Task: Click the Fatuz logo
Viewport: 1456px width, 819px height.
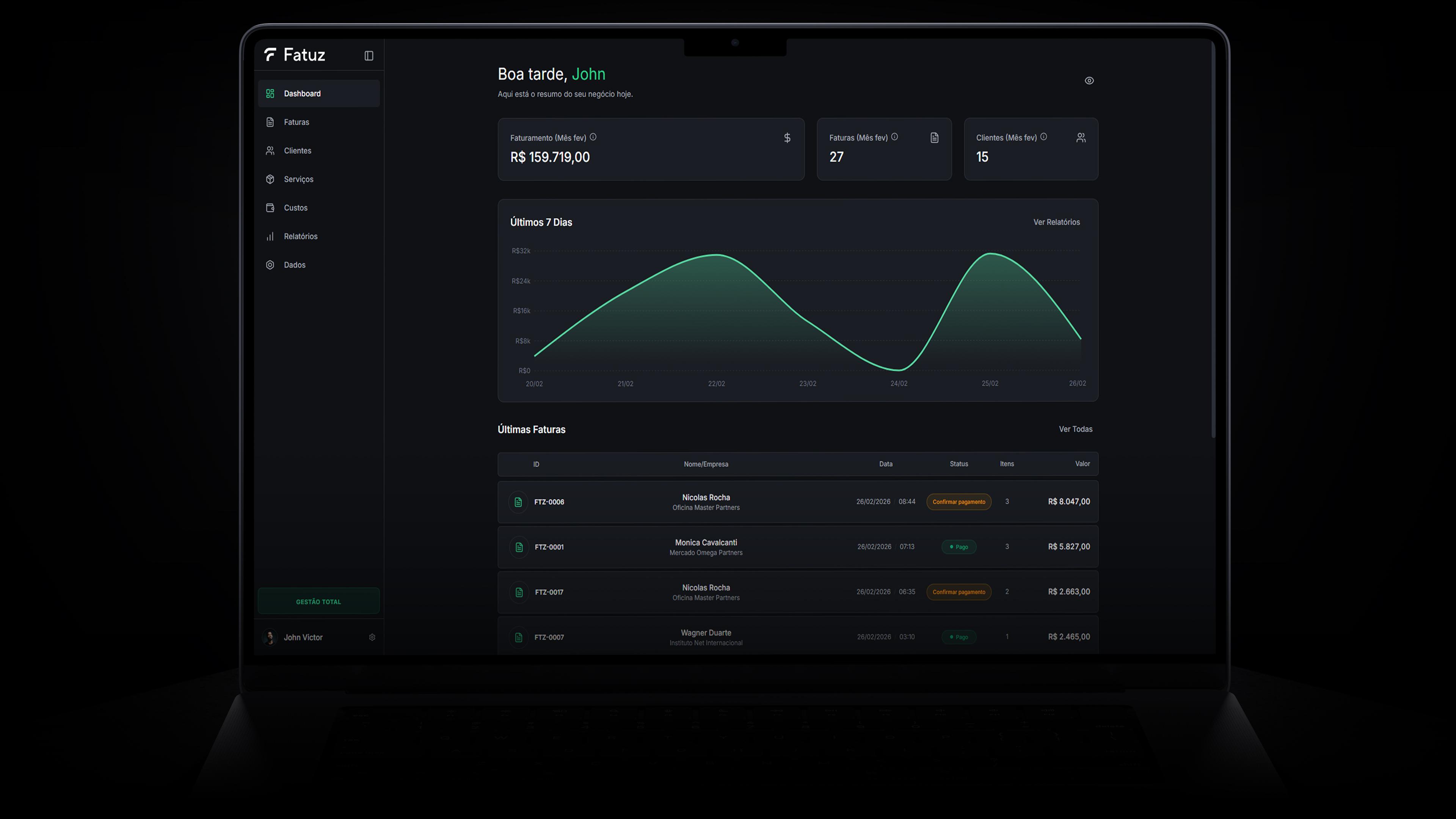Action: [295, 55]
